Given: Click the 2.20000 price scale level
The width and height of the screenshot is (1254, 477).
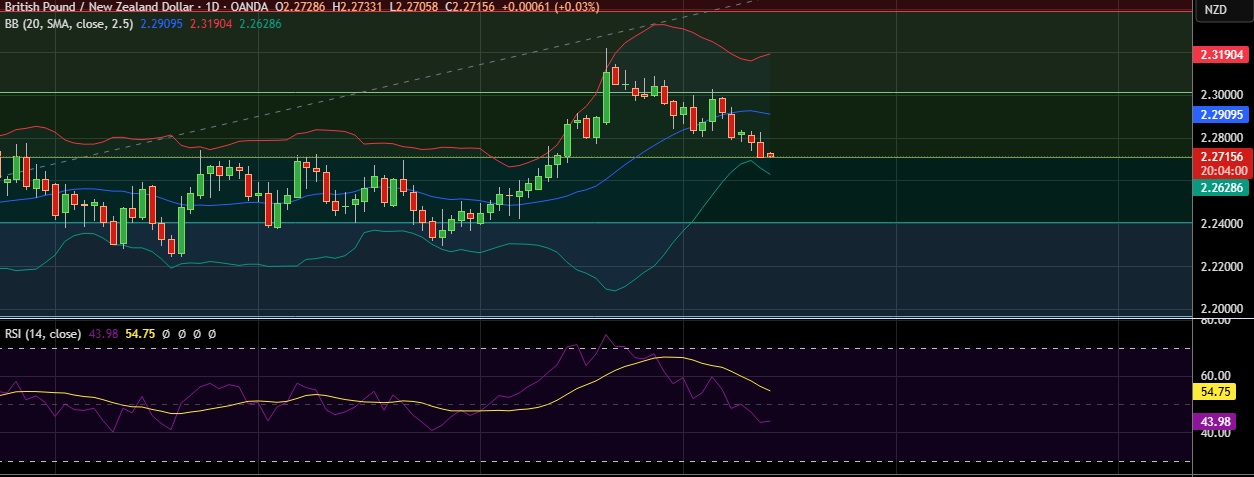Looking at the screenshot, I should pyautogui.click(x=1221, y=309).
